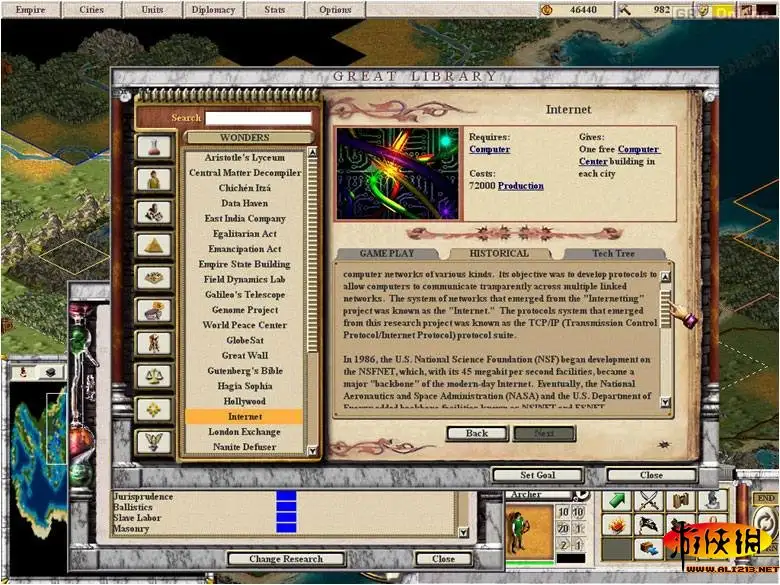
Task: Open the Cities menu
Action: click(92, 9)
